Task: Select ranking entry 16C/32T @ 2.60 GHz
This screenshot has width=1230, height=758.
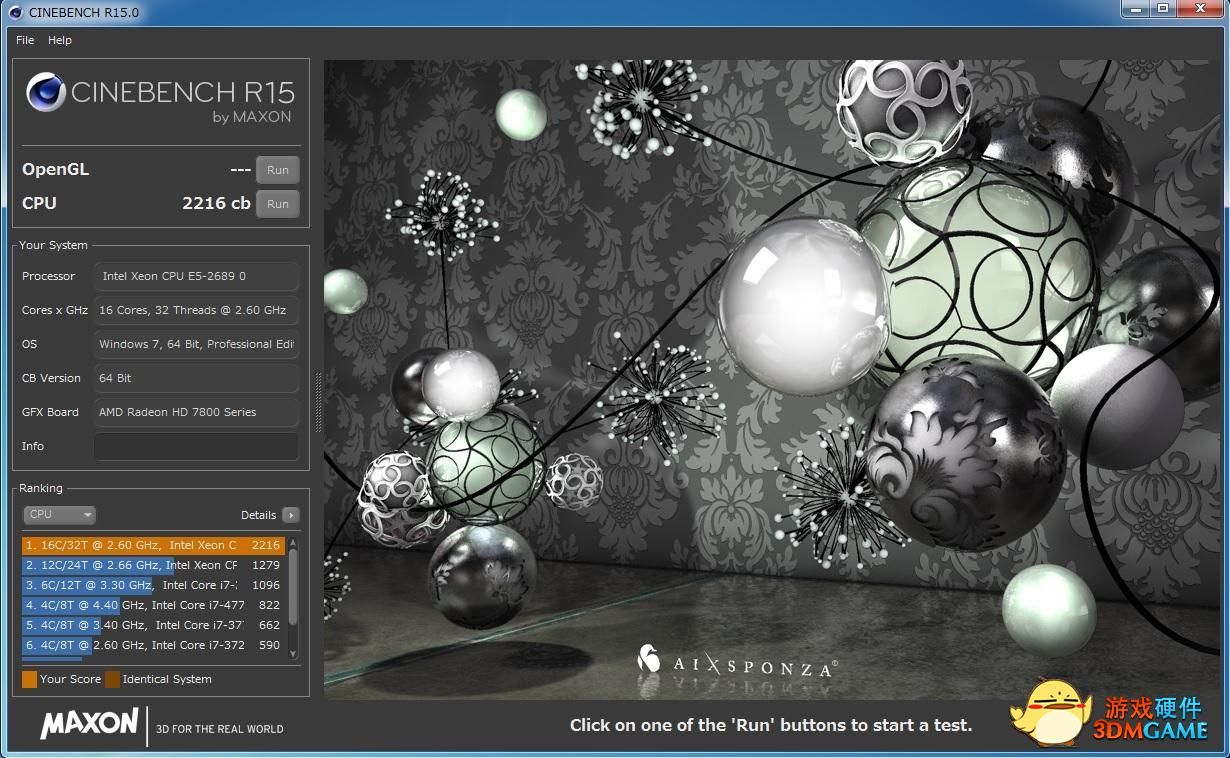Action: [x=154, y=545]
